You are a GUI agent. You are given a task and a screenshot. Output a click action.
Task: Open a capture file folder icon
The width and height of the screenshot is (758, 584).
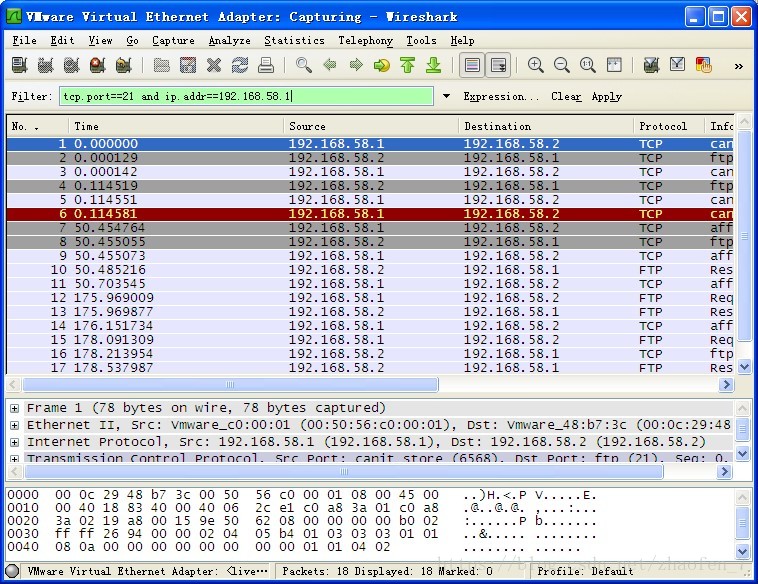[x=161, y=65]
